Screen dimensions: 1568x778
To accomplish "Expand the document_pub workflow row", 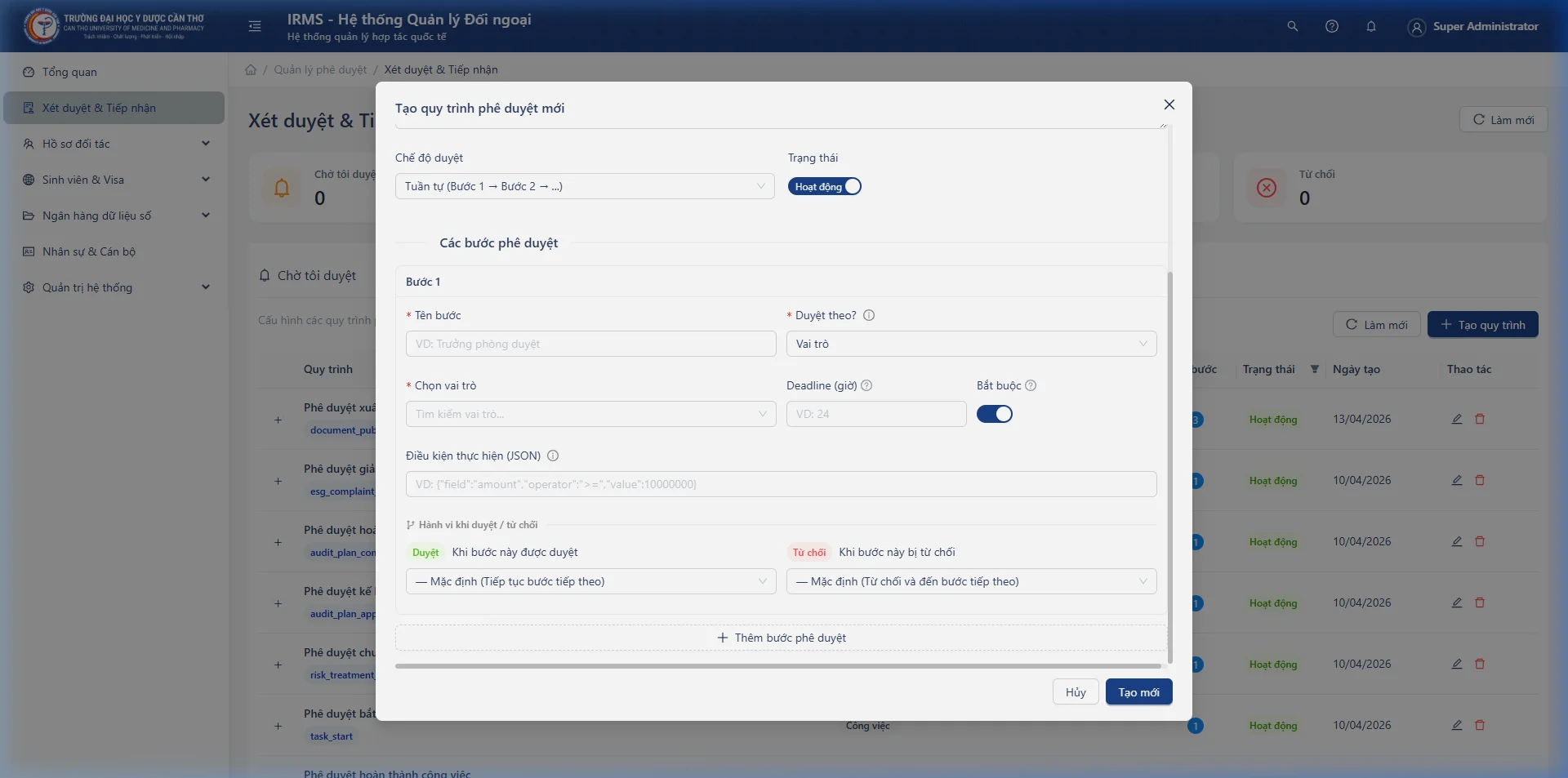I will point(278,420).
